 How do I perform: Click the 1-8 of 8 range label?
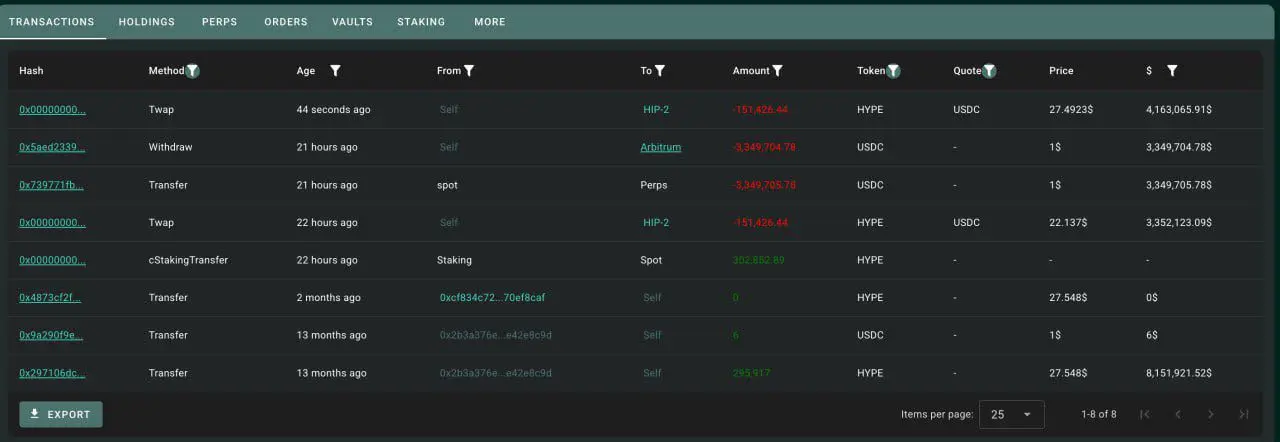tap(1099, 414)
